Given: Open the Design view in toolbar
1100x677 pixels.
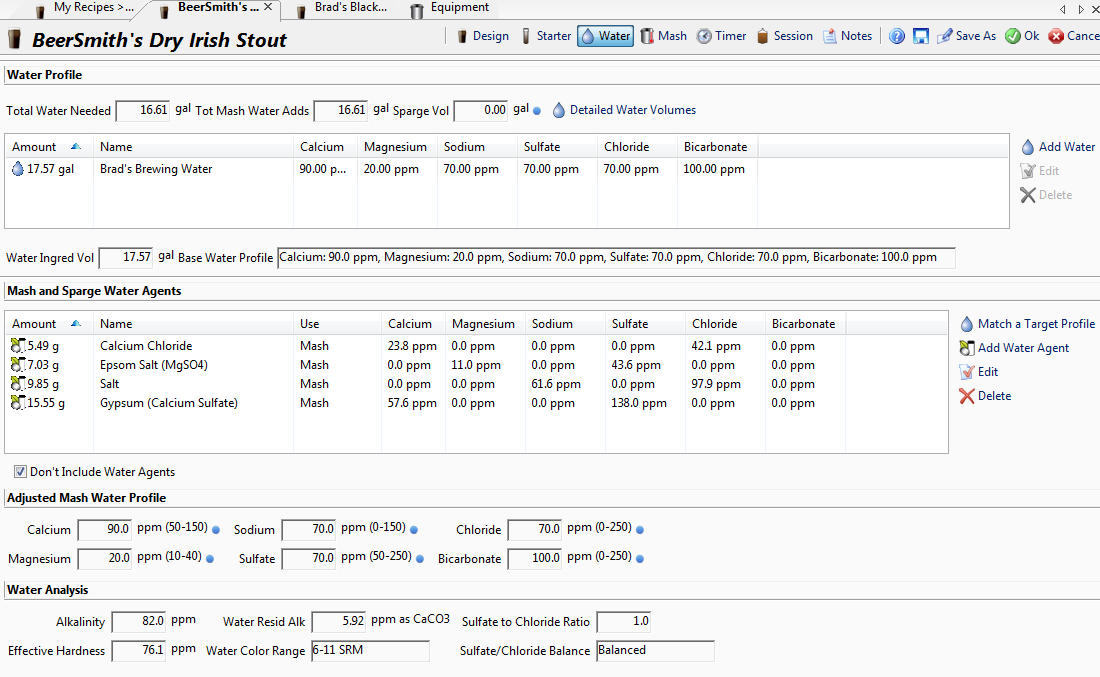Looking at the screenshot, I should pos(482,36).
